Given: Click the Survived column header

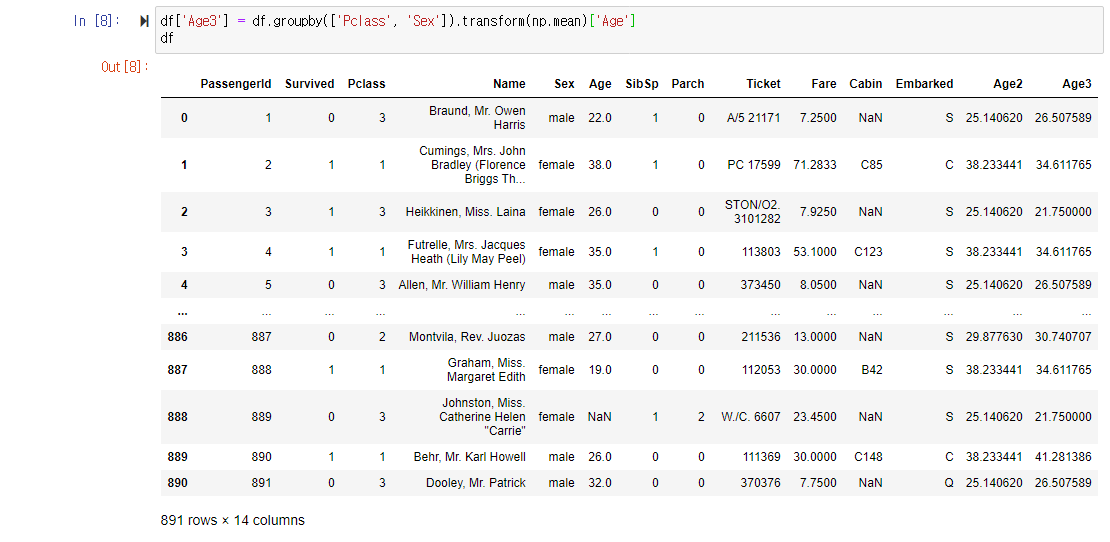Looking at the screenshot, I should pos(309,83).
